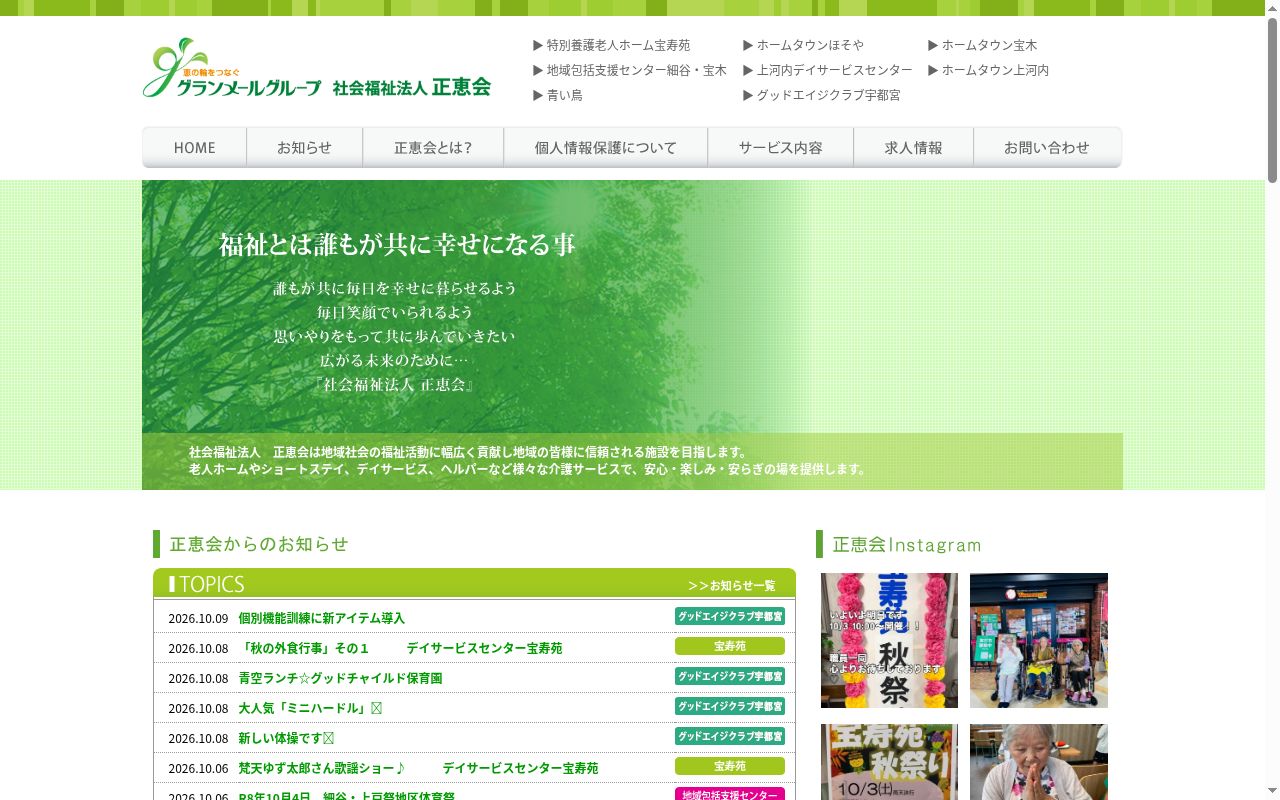Click the 2026.10.09 date text
This screenshot has height=800, width=1280.
[198, 618]
